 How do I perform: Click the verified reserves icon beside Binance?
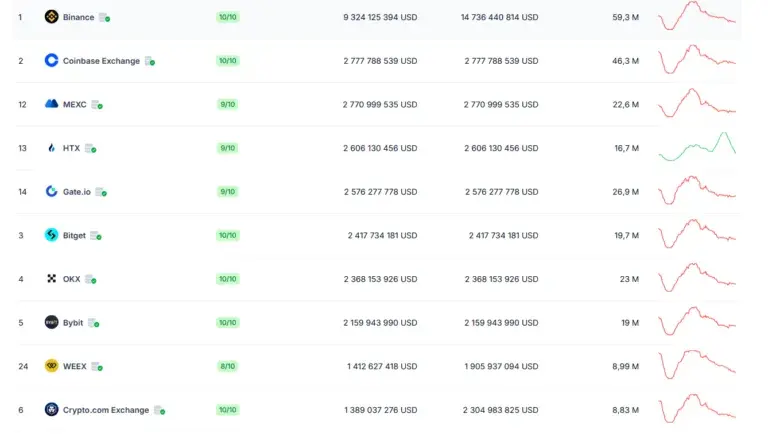[x=104, y=18]
